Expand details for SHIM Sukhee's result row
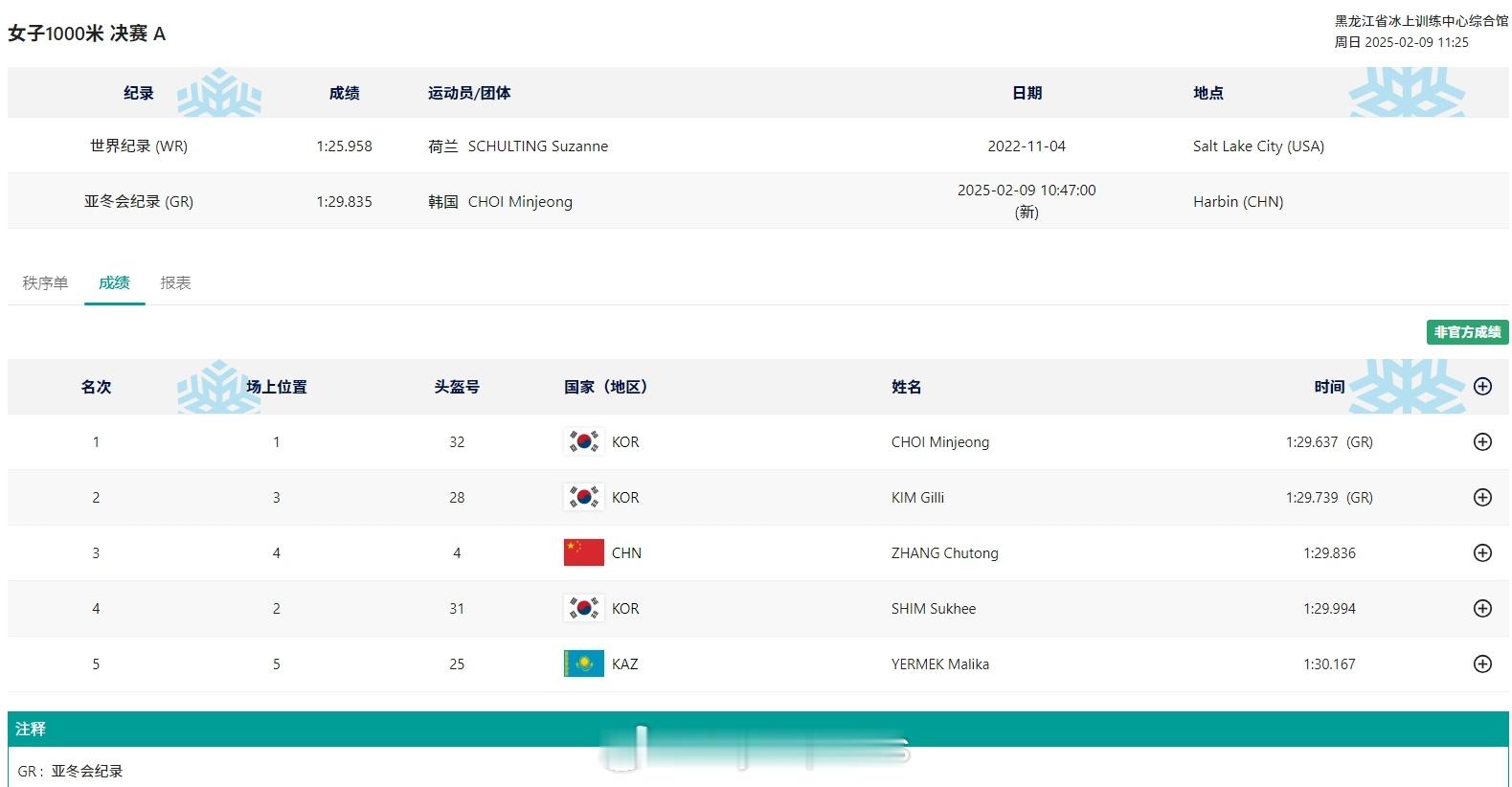The width and height of the screenshot is (1512, 787). click(1482, 608)
